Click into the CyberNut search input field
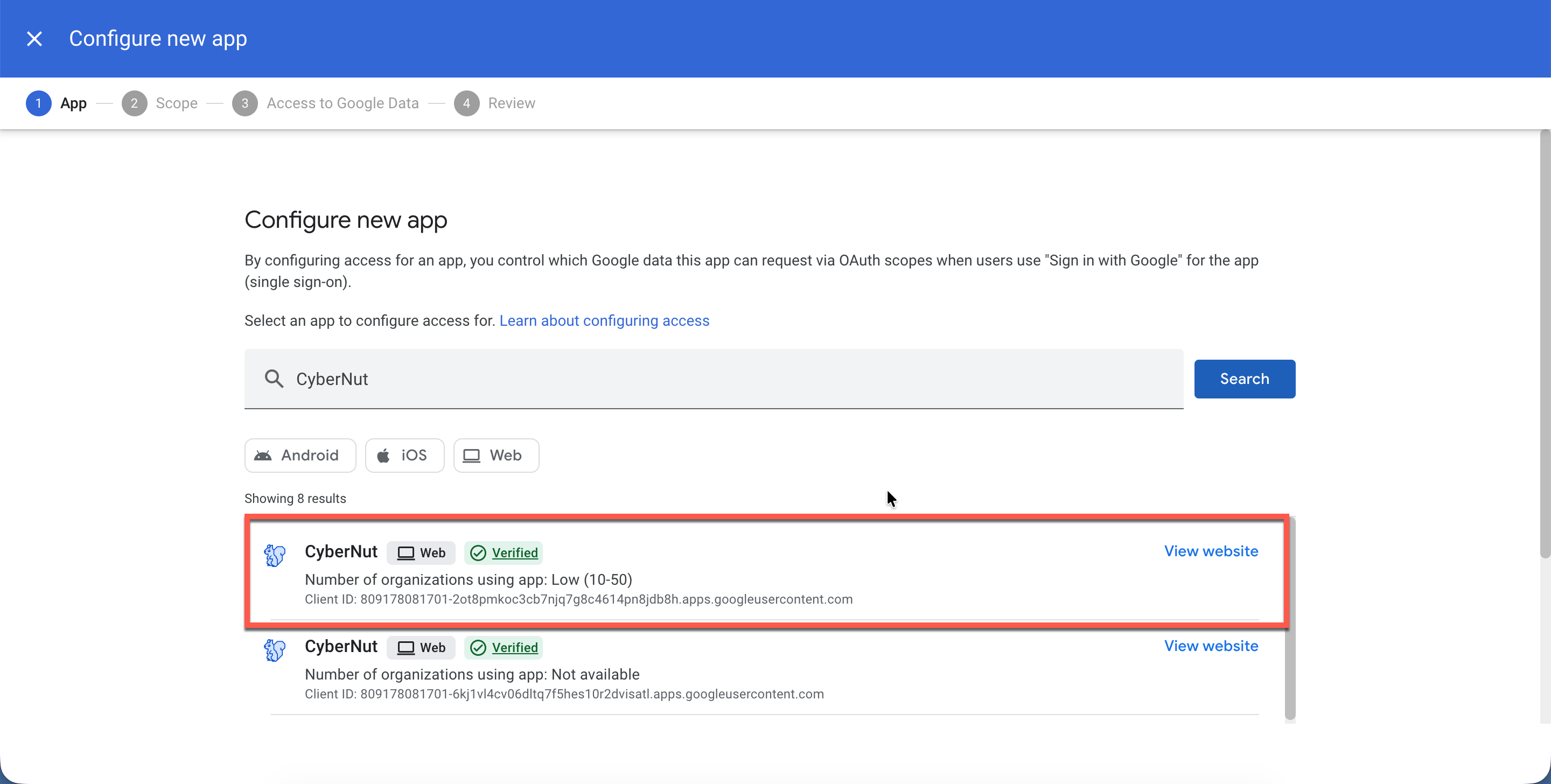The image size is (1551, 784). coord(723,379)
